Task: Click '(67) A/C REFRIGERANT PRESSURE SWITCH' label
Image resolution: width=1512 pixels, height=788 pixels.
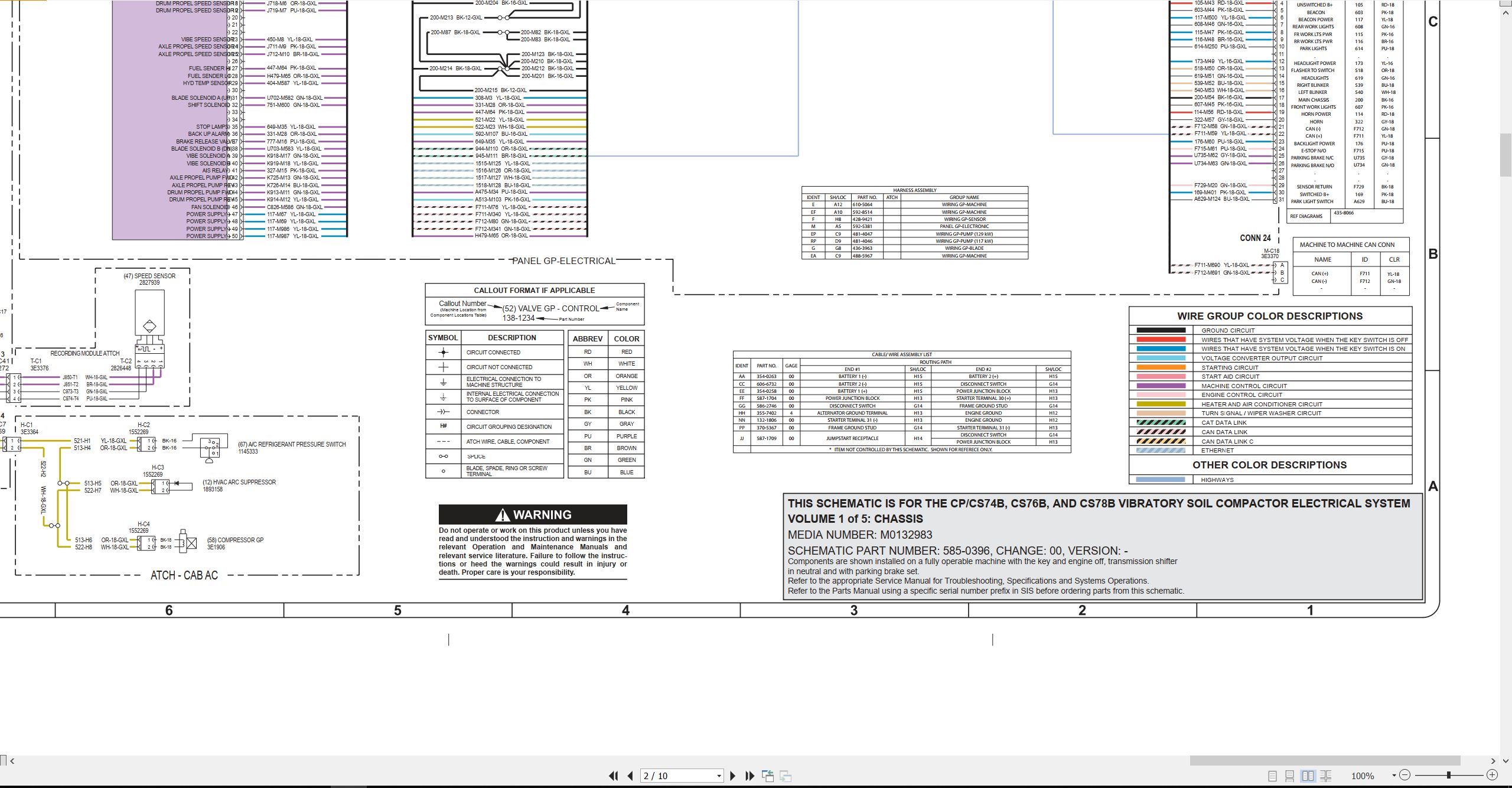Action: [292, 444]
